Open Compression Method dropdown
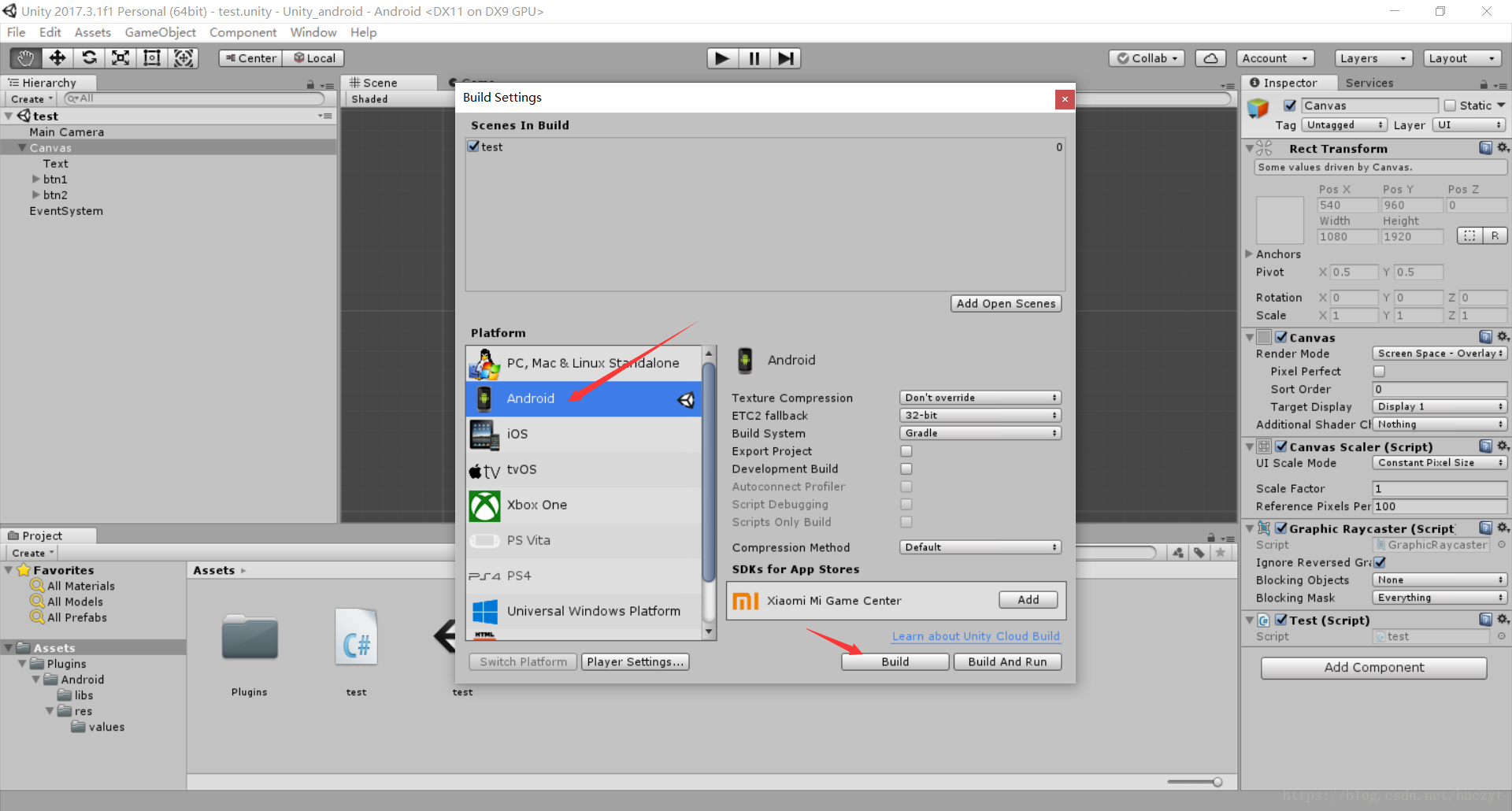Screen dimensions: 1512x811 (980, 547)
